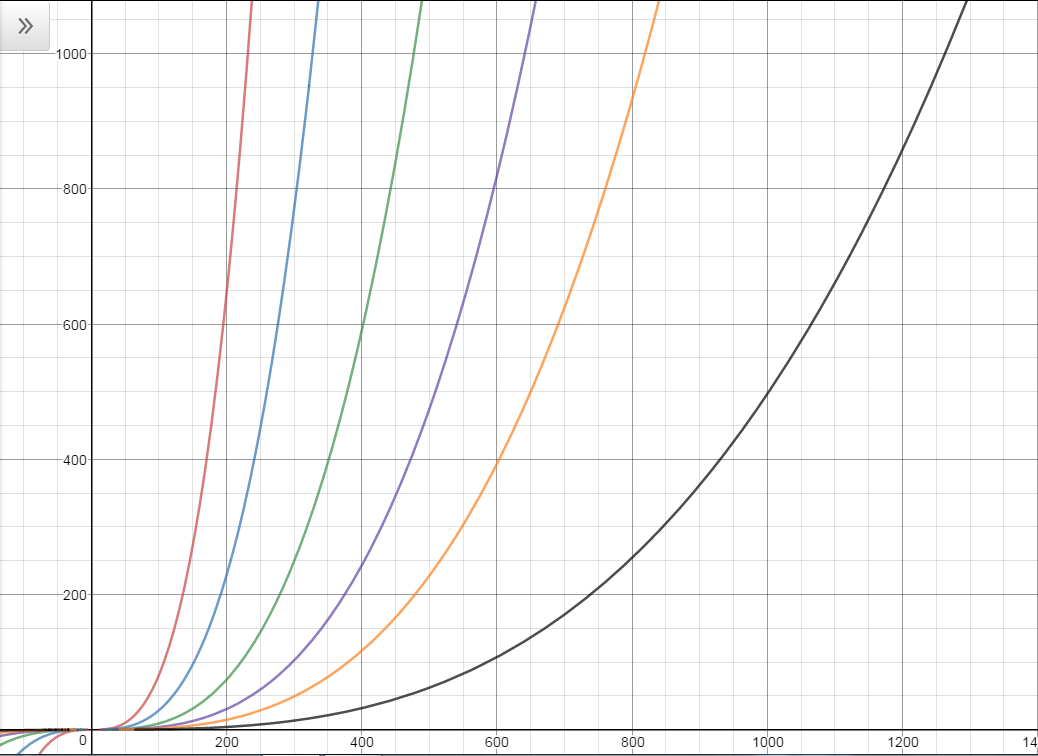
Task: Click the origin label 0
Action: coord(83,741)
